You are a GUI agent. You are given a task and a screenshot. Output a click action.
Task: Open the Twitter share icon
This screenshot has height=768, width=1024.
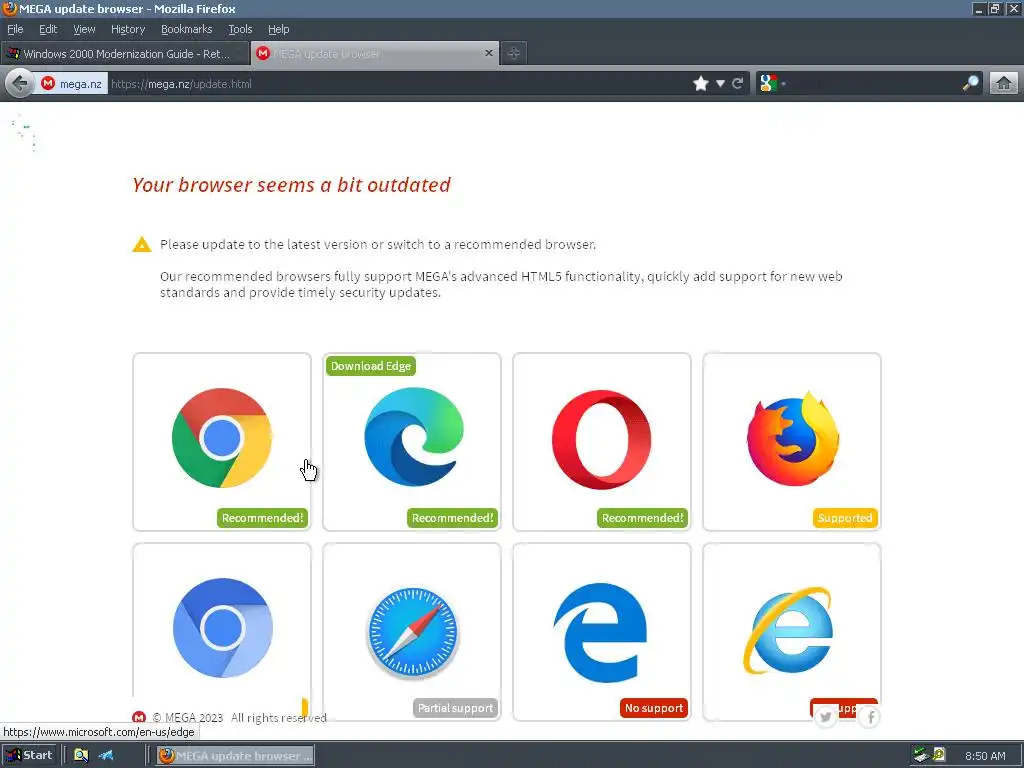point(825,717)
